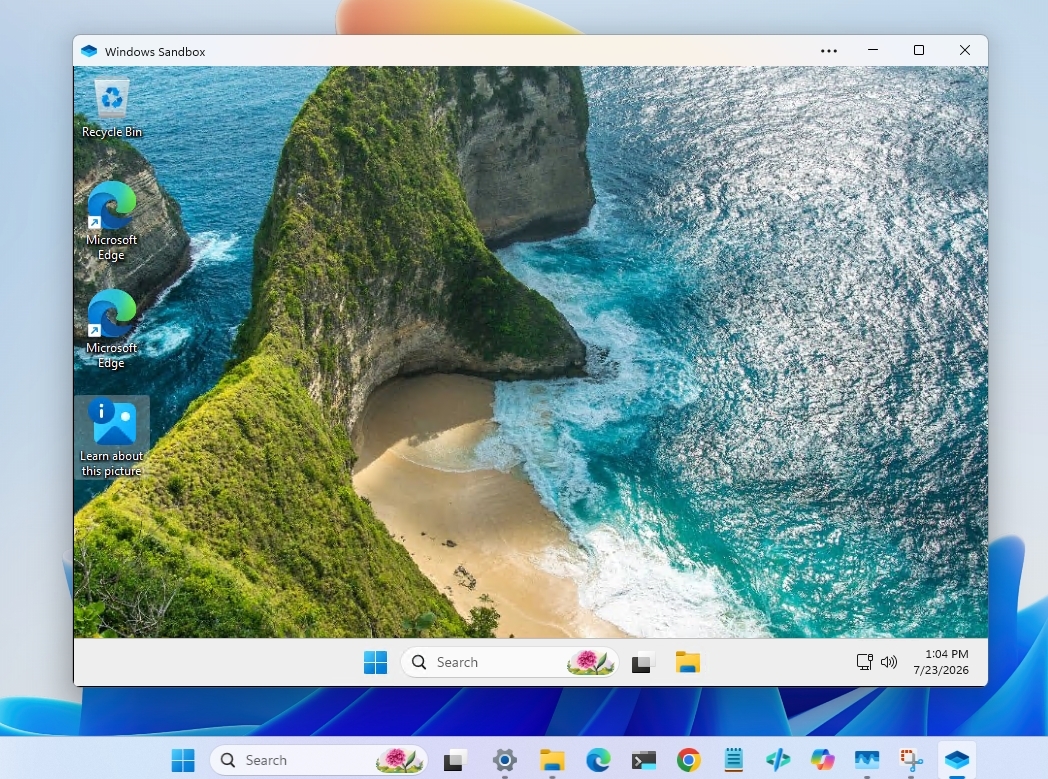Click the flower highlight in Sandbox search
Viewport: 1048px width, 779px height.
pos(590,662)
